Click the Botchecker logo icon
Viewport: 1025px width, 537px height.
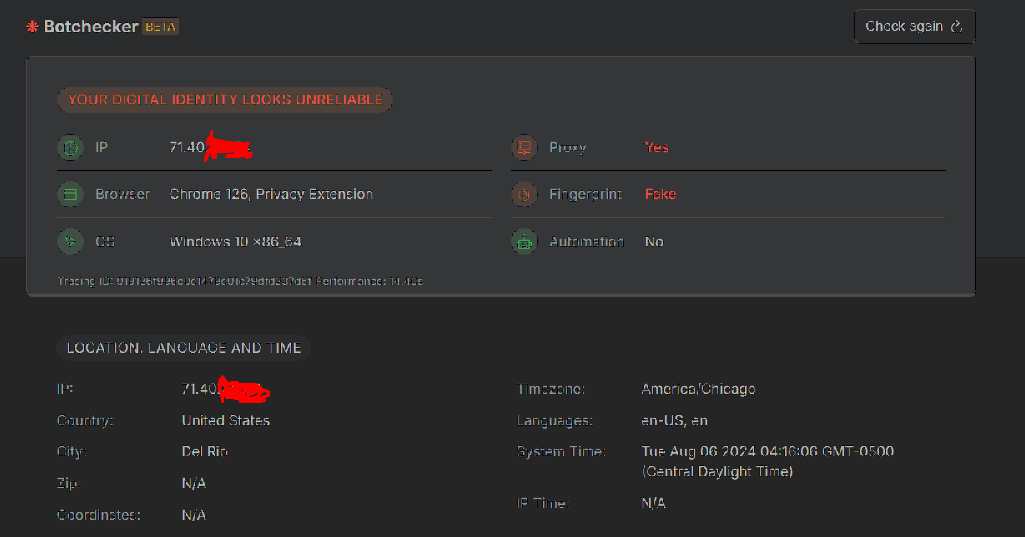pos(33,26)
